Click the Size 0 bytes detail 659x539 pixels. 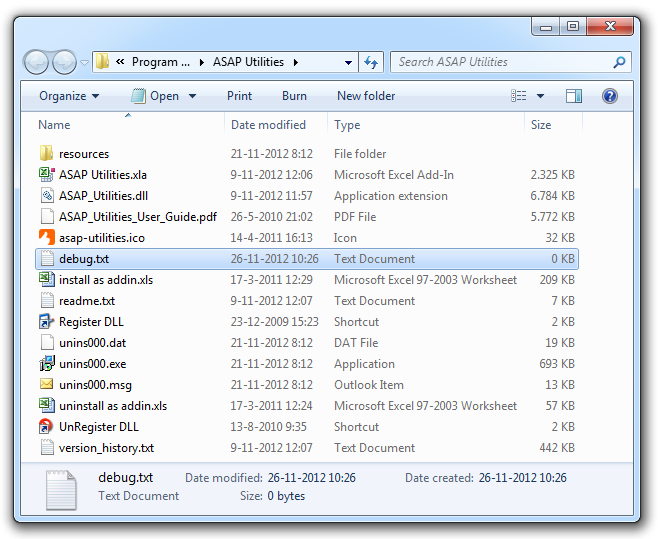[272, 496]
